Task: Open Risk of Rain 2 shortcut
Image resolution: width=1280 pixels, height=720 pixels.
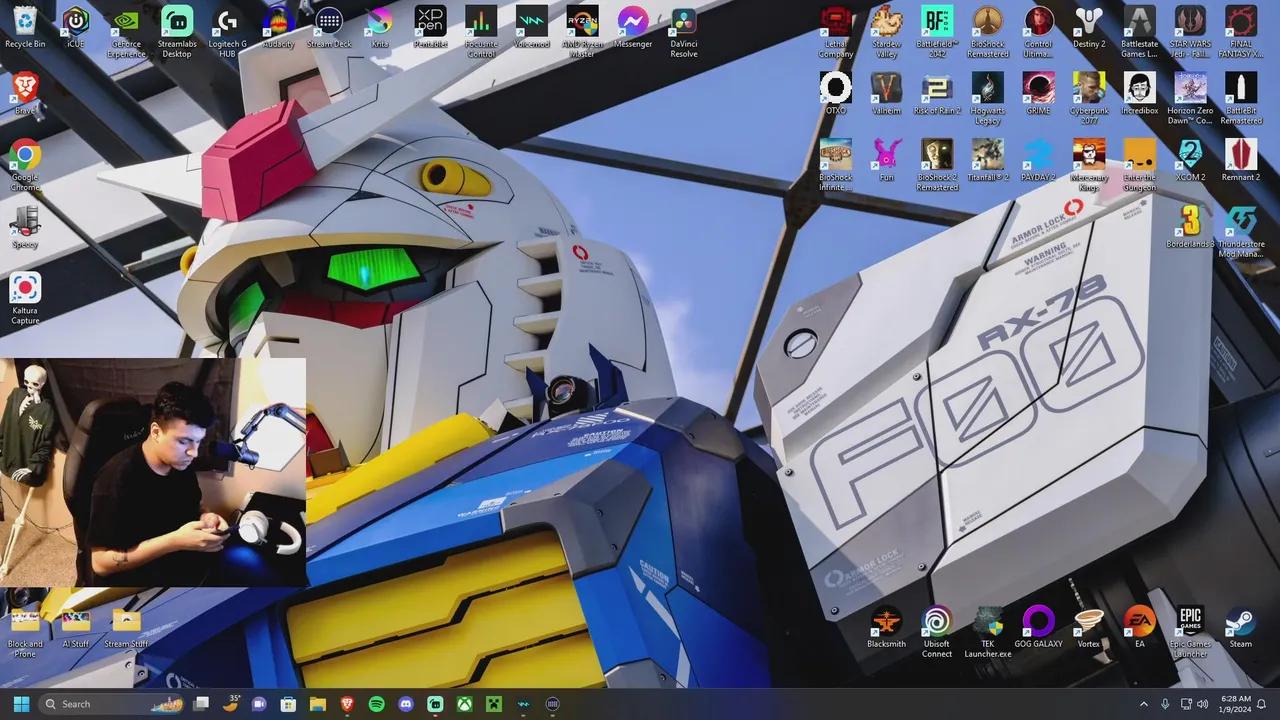Action: (937, 94)
